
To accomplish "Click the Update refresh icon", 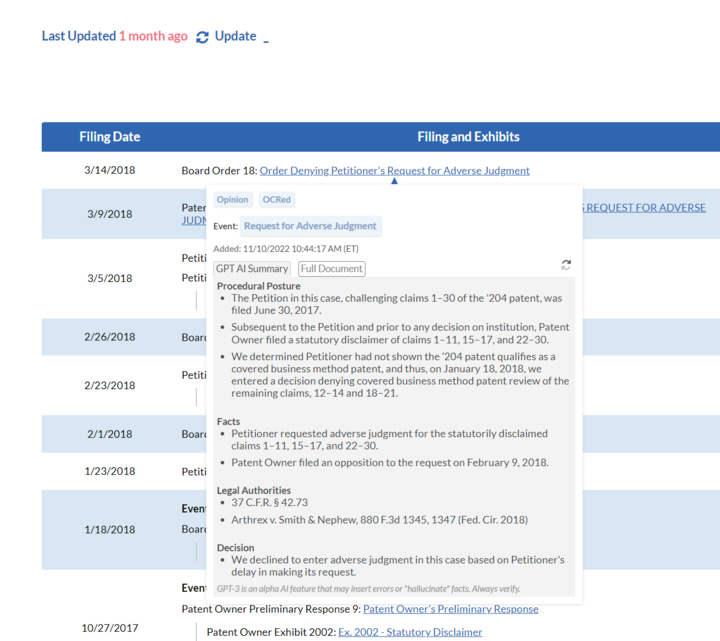I will click(202, 37).
